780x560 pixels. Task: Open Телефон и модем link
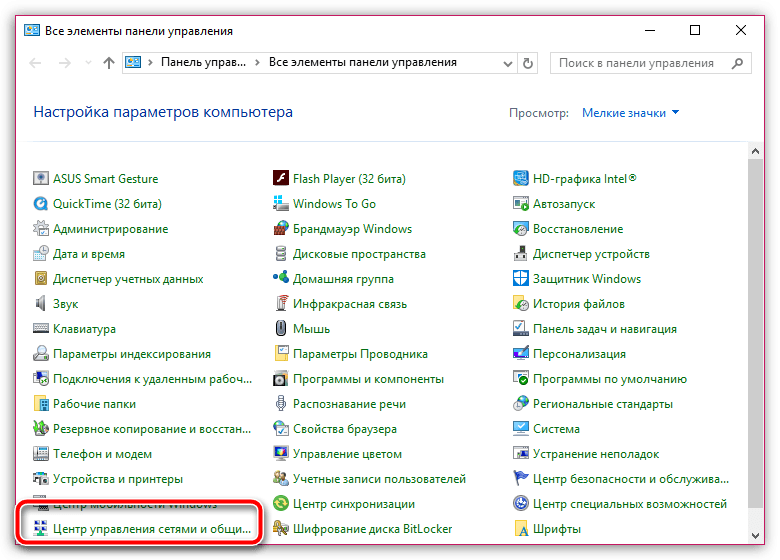(102, 454)
